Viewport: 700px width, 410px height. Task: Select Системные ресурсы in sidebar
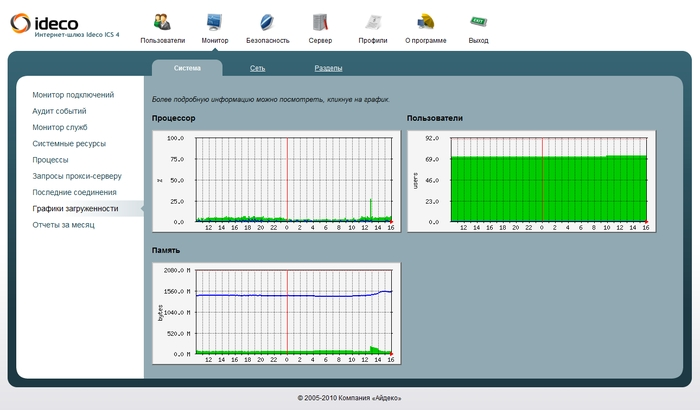coord(68,143)
